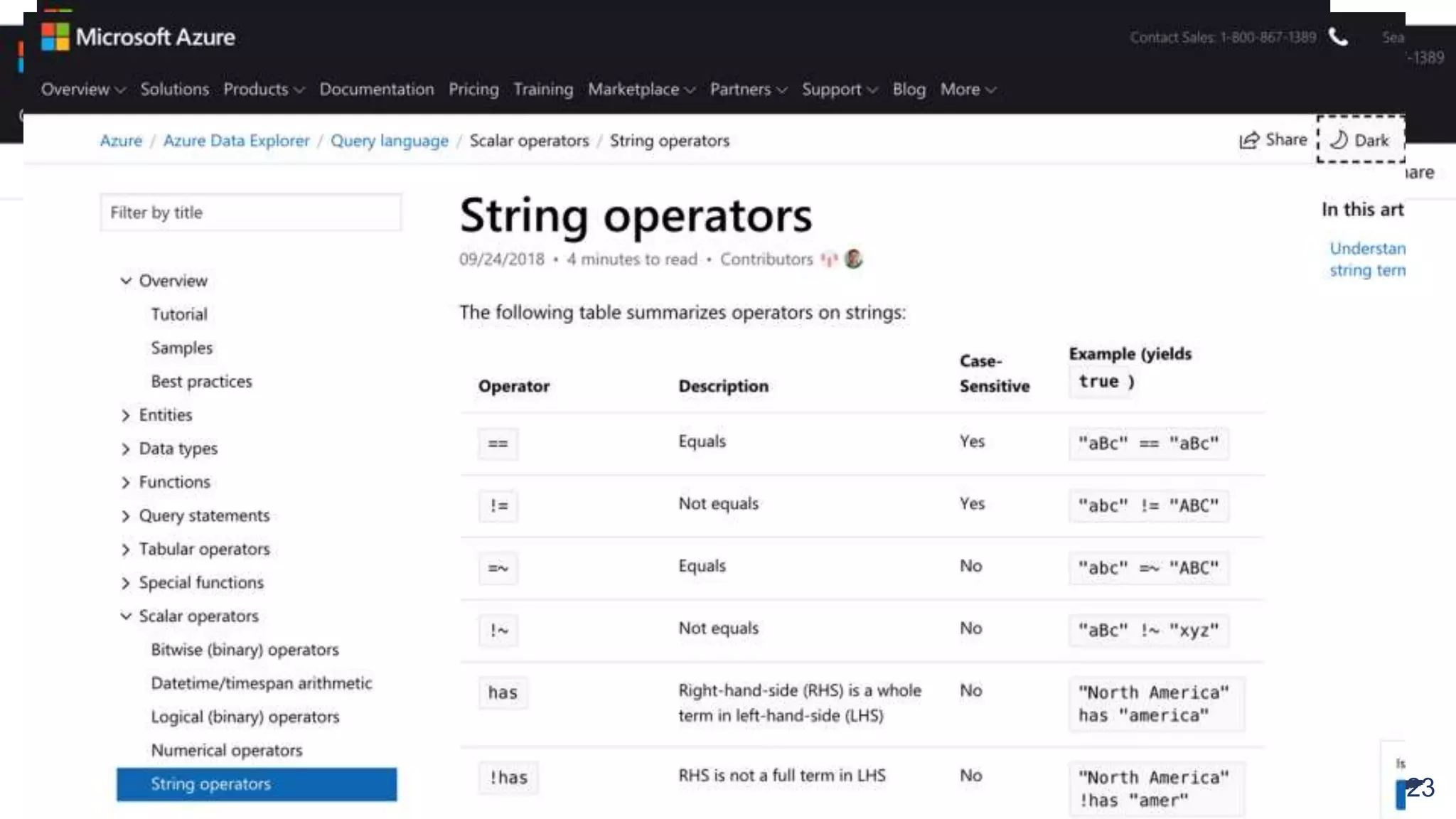Collapse the Scalar operators section
The height and width of the screenshot is (819, 1456).
(x=126, y=616)
